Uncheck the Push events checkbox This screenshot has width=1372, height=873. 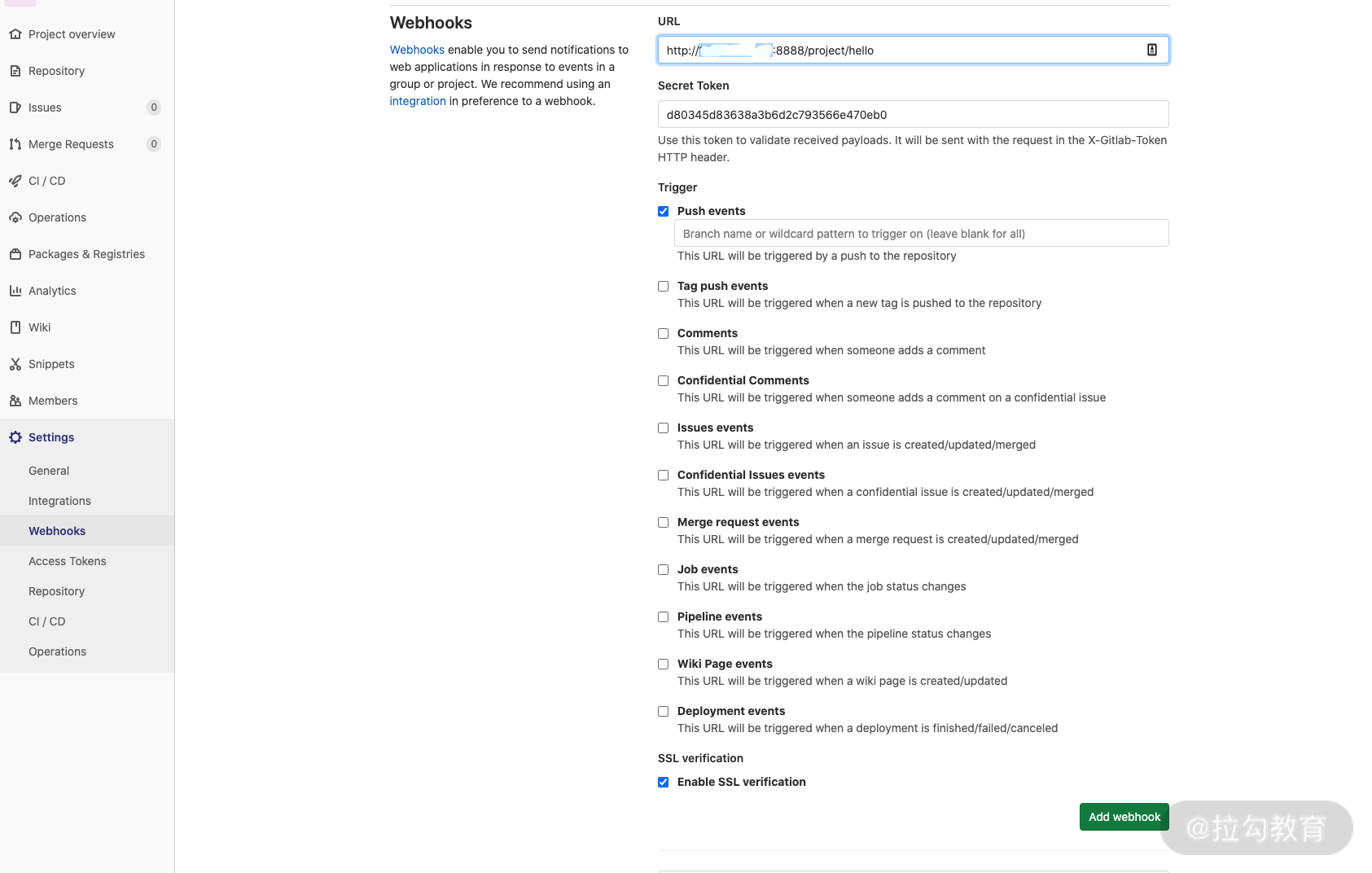(x=664, y=211)
